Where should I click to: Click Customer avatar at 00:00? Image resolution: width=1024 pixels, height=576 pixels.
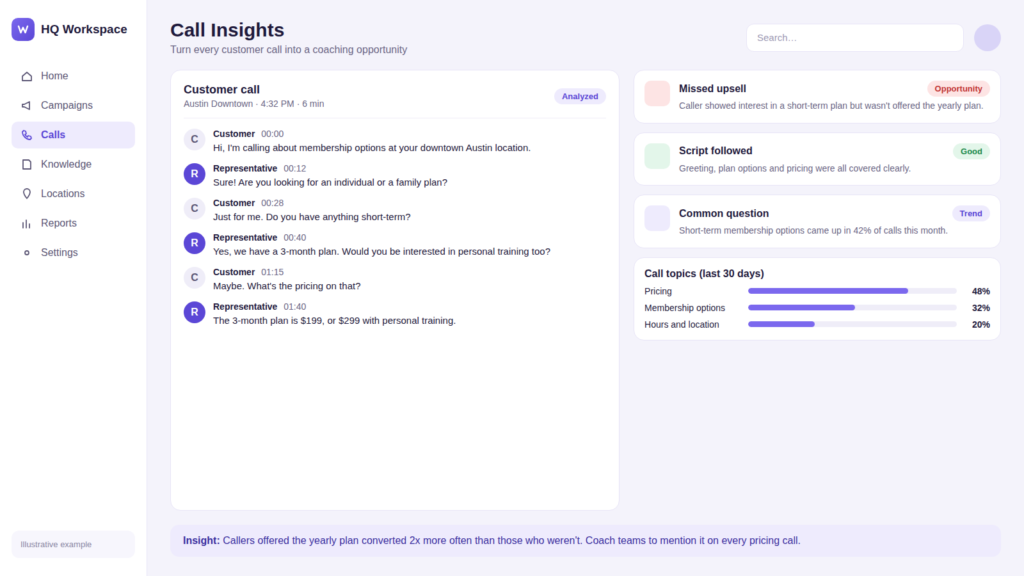pyautogui.click(x=194, y=139)
